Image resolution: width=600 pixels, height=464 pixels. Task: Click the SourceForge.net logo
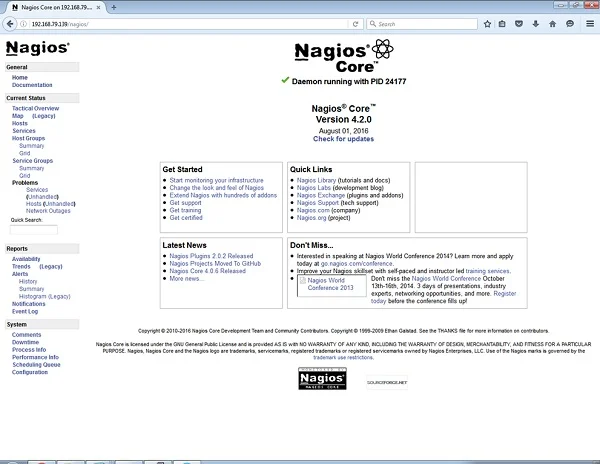387,382
